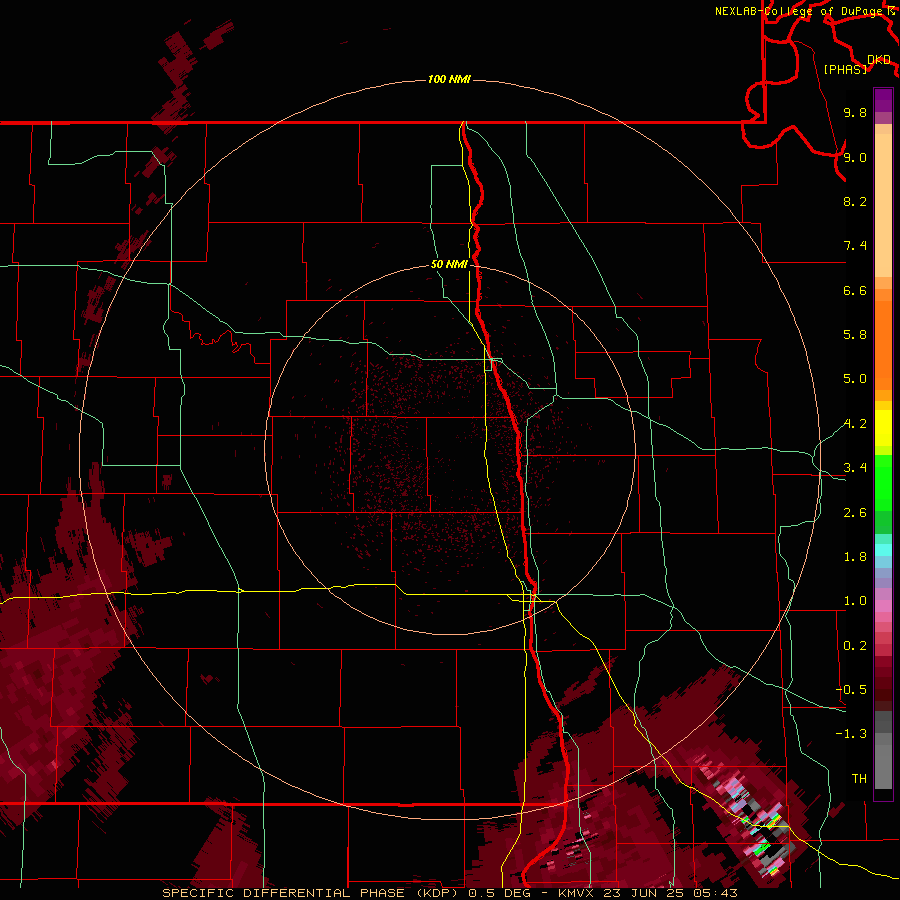Click the 1.8 scale value
The image size is (900, 900).
(x=855, y=557)
